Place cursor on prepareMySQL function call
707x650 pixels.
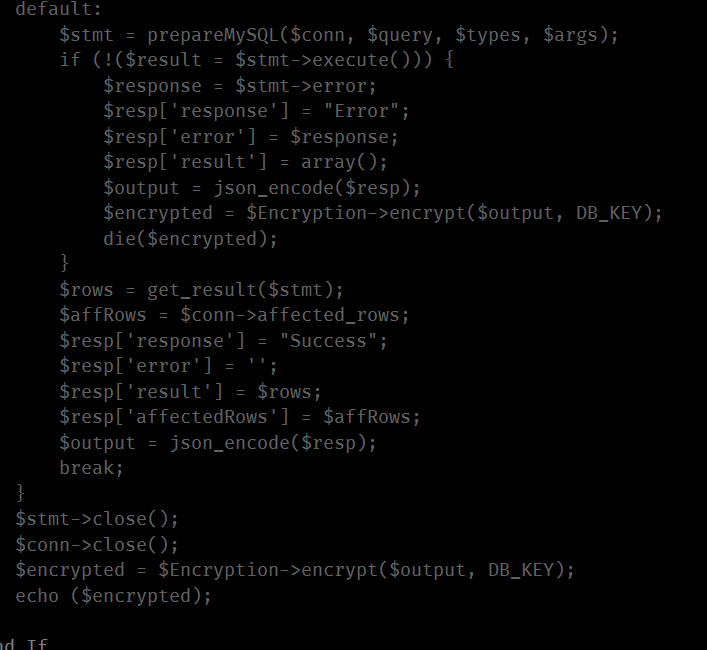[213, 35]
